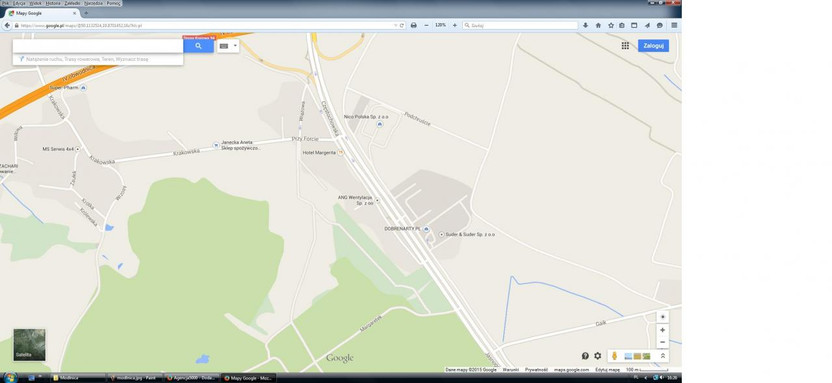Click the blue map search button
This screenshot has width=832, height=383.
tap(198, 46)
